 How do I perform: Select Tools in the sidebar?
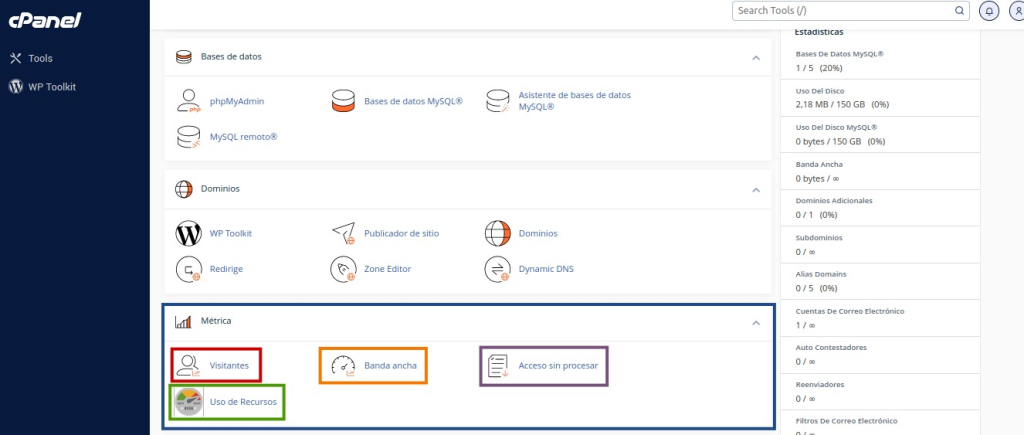pyautogui.click(x=40, y=58)
